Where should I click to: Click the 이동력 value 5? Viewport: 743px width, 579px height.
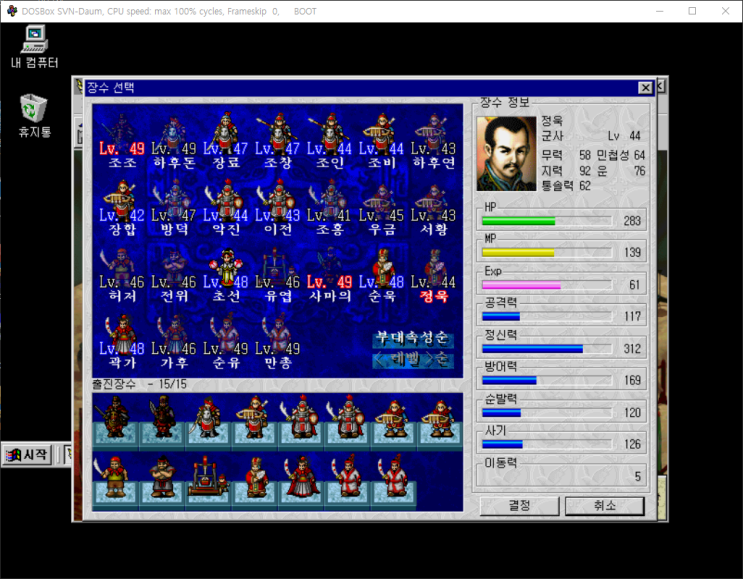point(638,476)
